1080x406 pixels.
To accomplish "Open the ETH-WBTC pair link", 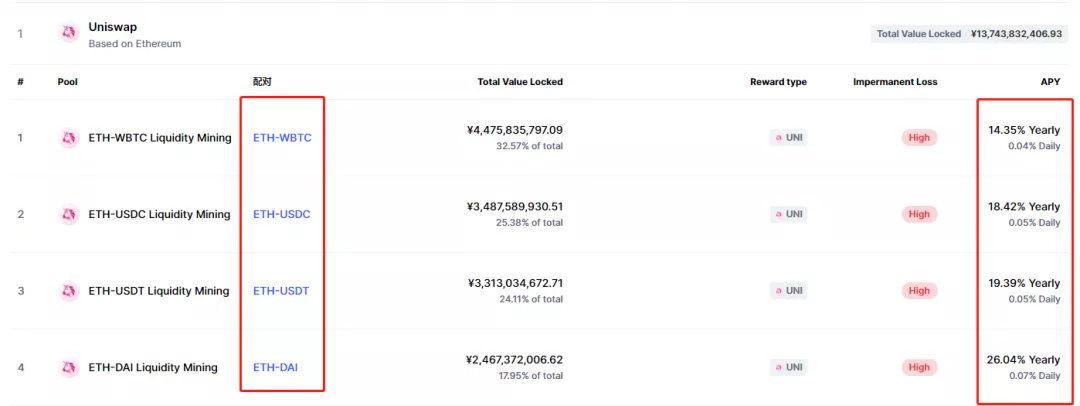I will (x=282, y=138).
